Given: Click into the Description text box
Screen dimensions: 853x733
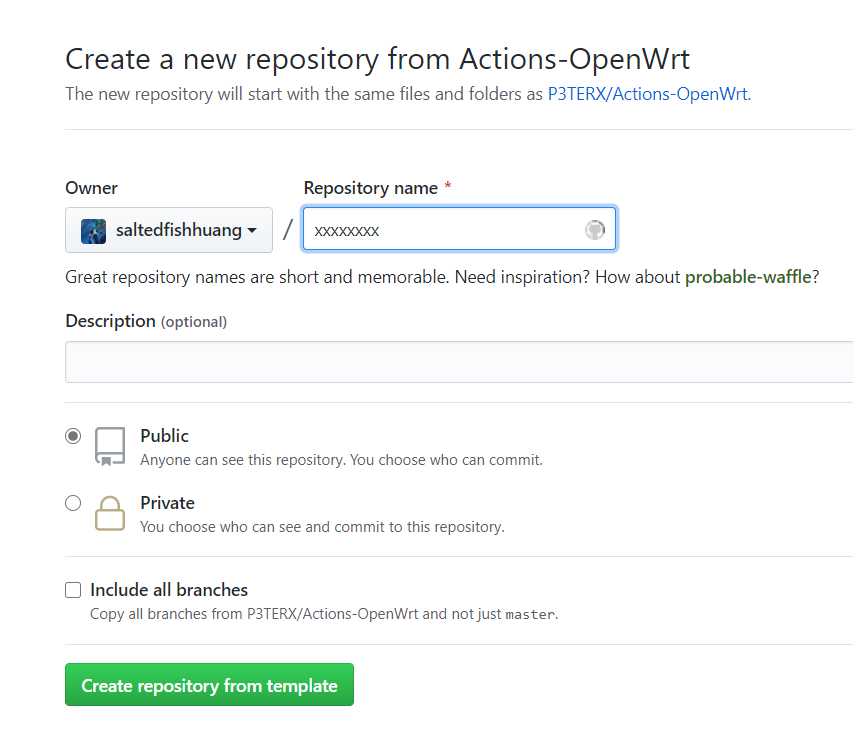Looking at the screenshot, I should (459, 362).
